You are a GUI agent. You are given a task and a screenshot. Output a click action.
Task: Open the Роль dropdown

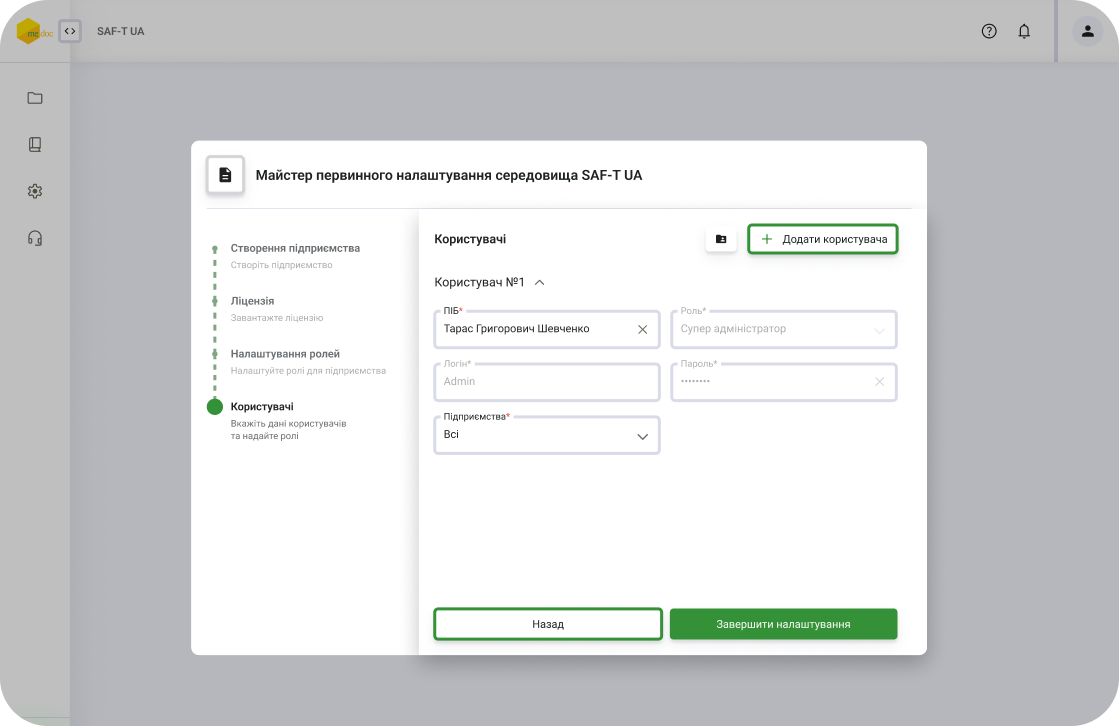click(x=783, y=329)
